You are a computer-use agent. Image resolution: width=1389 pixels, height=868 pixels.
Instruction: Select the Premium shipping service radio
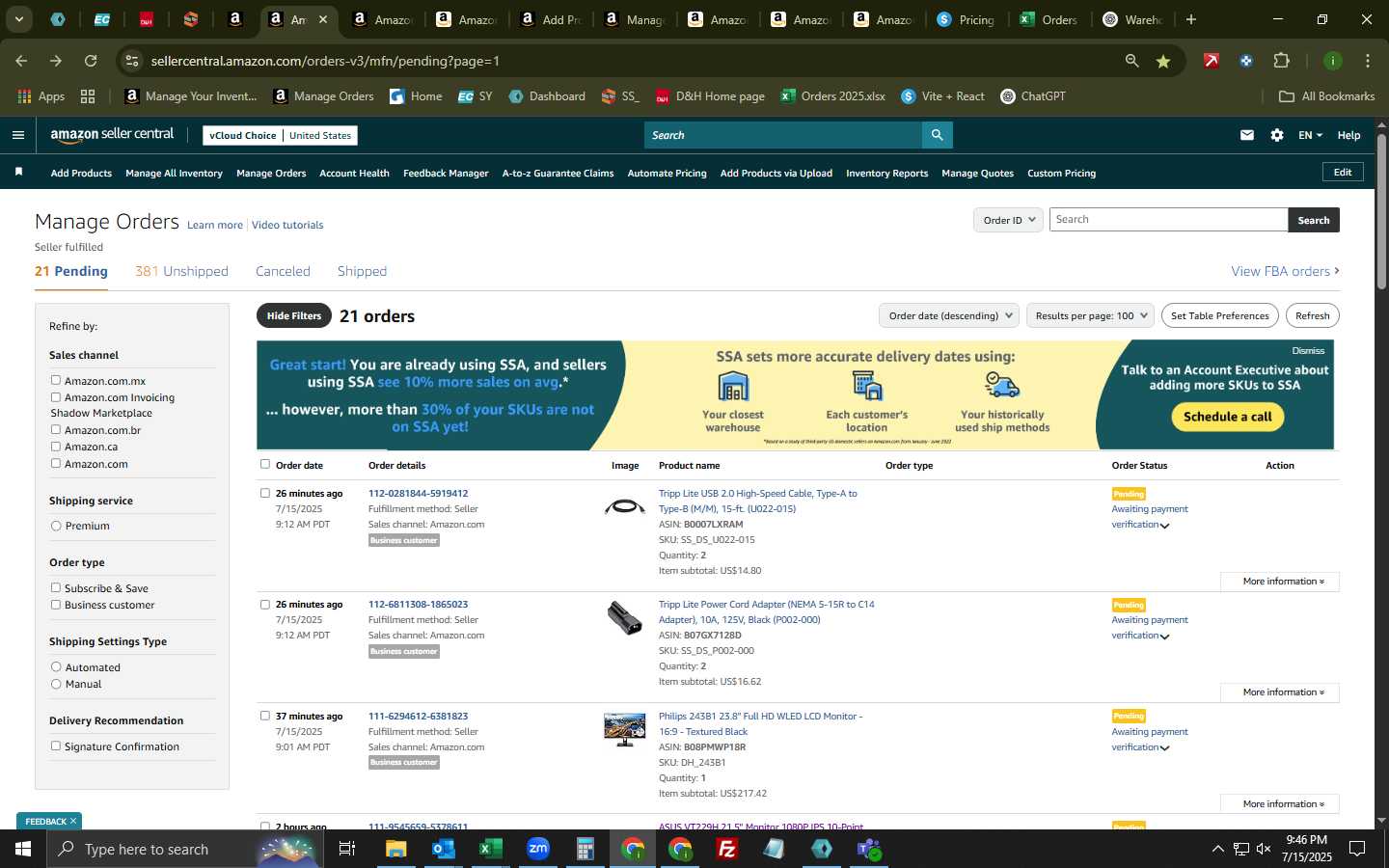pos(56,526)
